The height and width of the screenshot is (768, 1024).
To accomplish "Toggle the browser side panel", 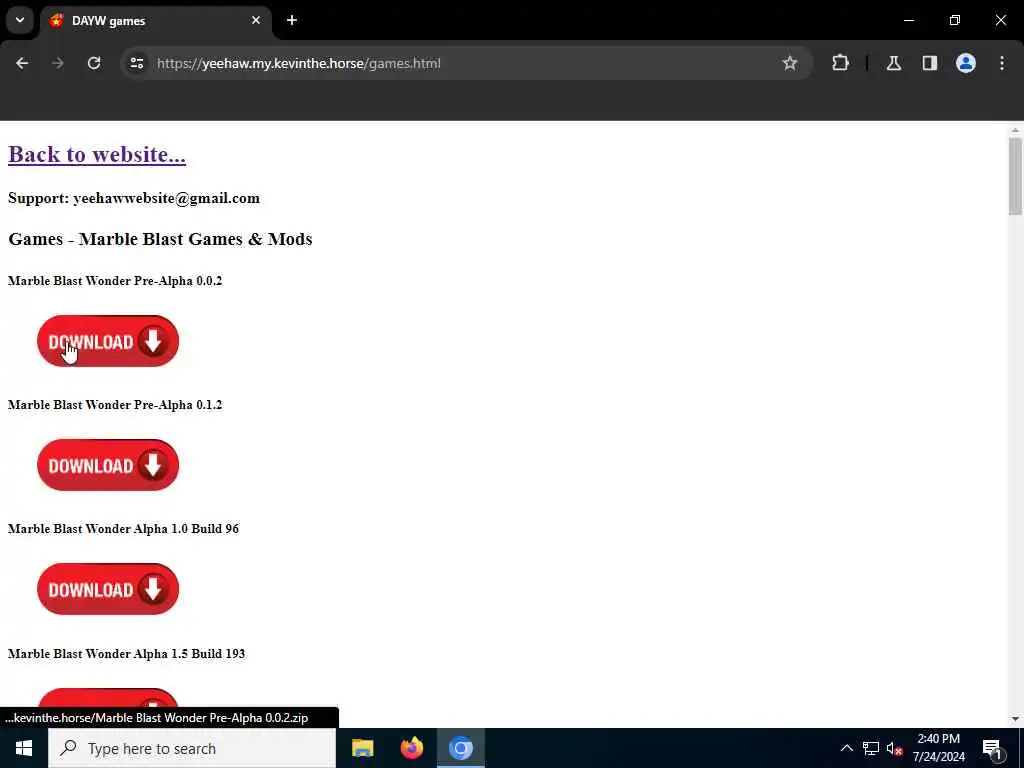I will click(x=929, y=63).
